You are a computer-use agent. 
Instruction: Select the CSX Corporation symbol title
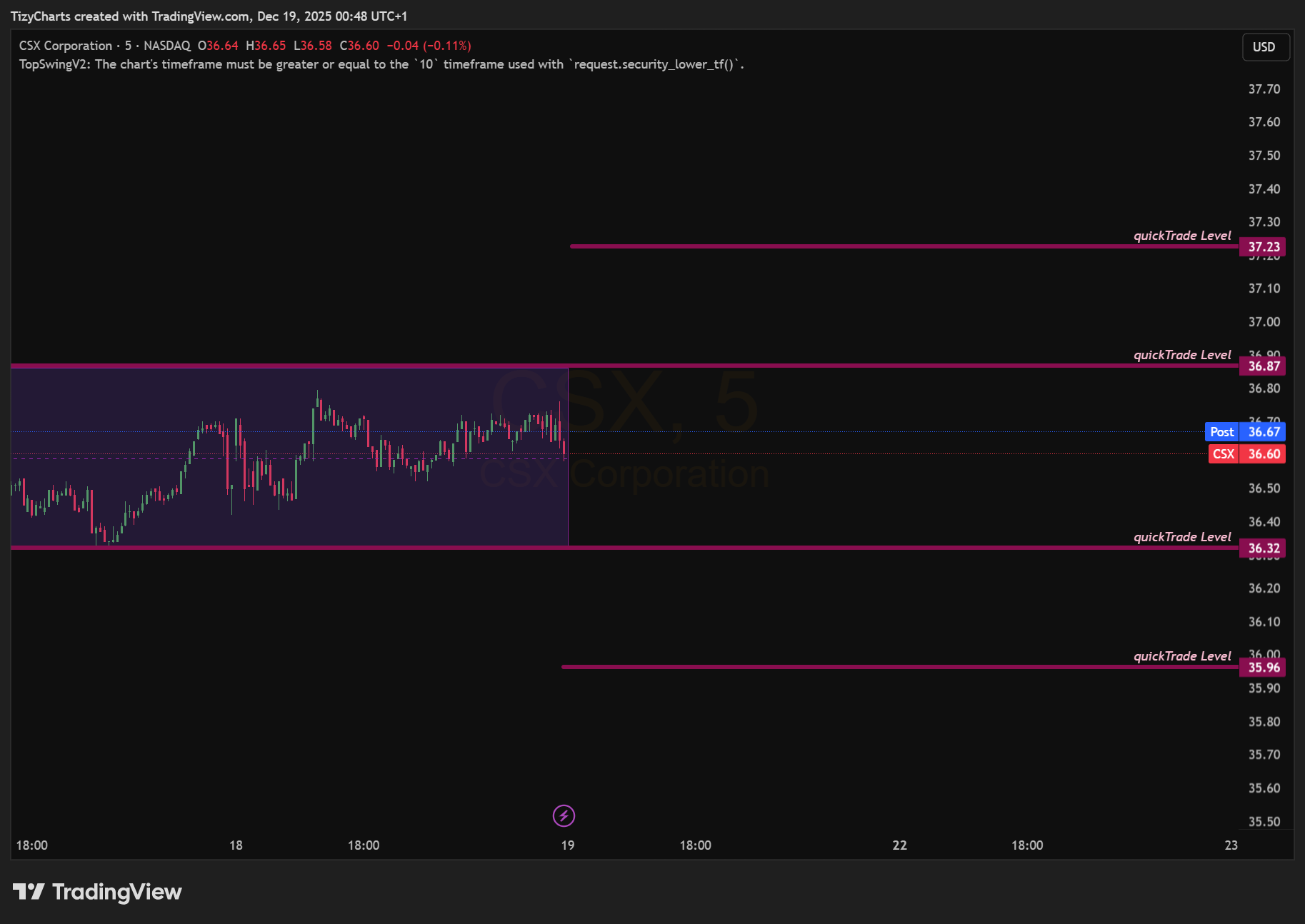(x=65, y=45)
